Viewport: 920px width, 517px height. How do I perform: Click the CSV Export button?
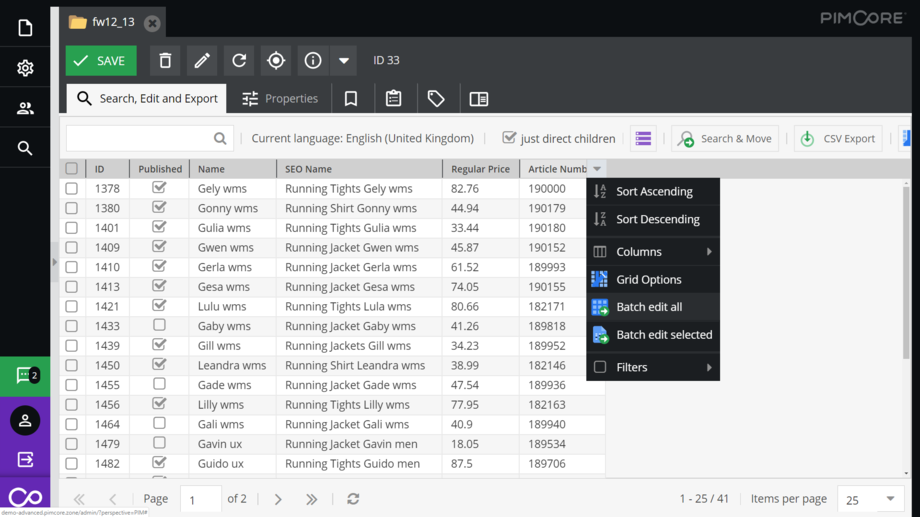pyautogui.click(x=838, y=139)
